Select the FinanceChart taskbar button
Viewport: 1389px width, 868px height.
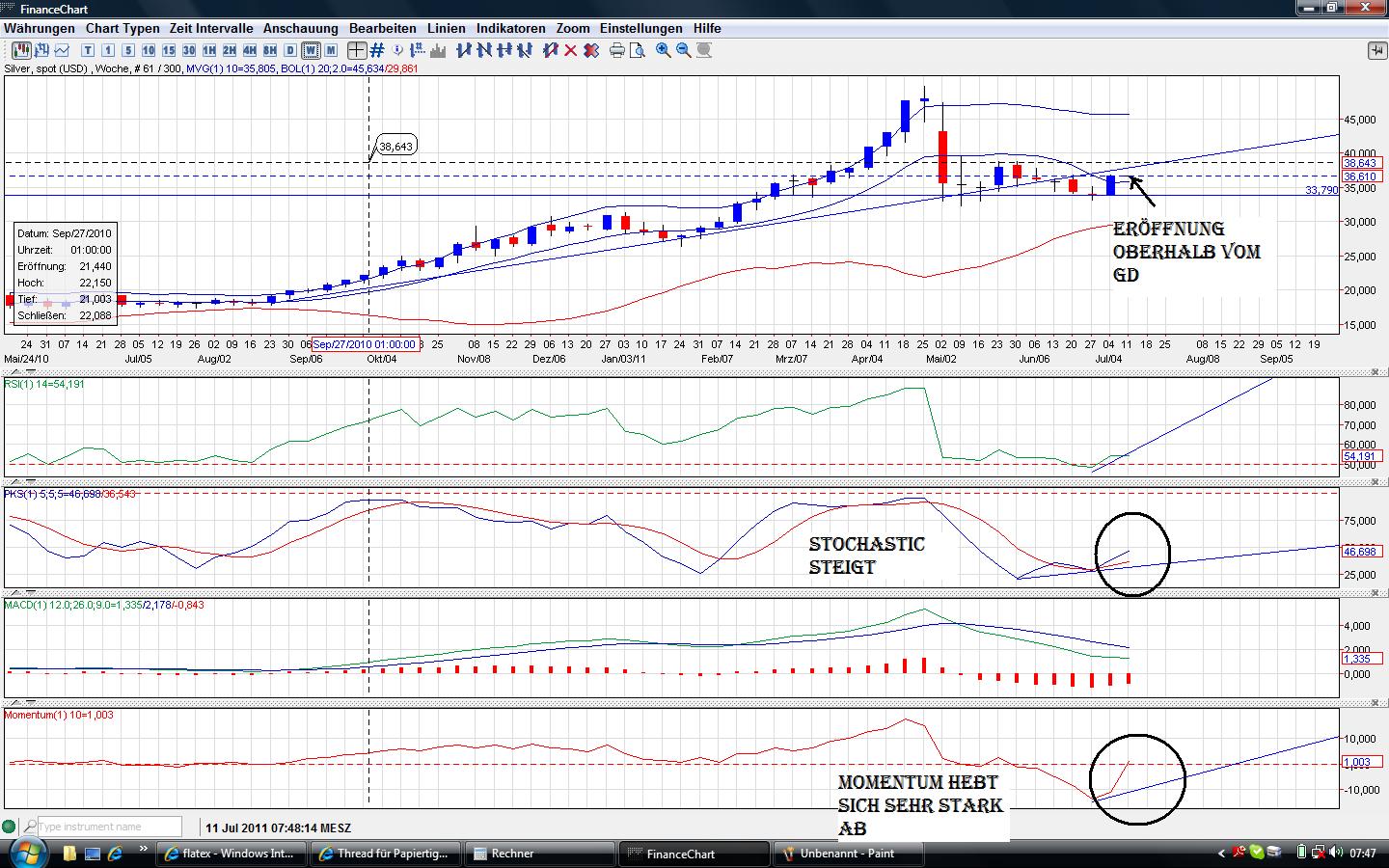(694, 854)
